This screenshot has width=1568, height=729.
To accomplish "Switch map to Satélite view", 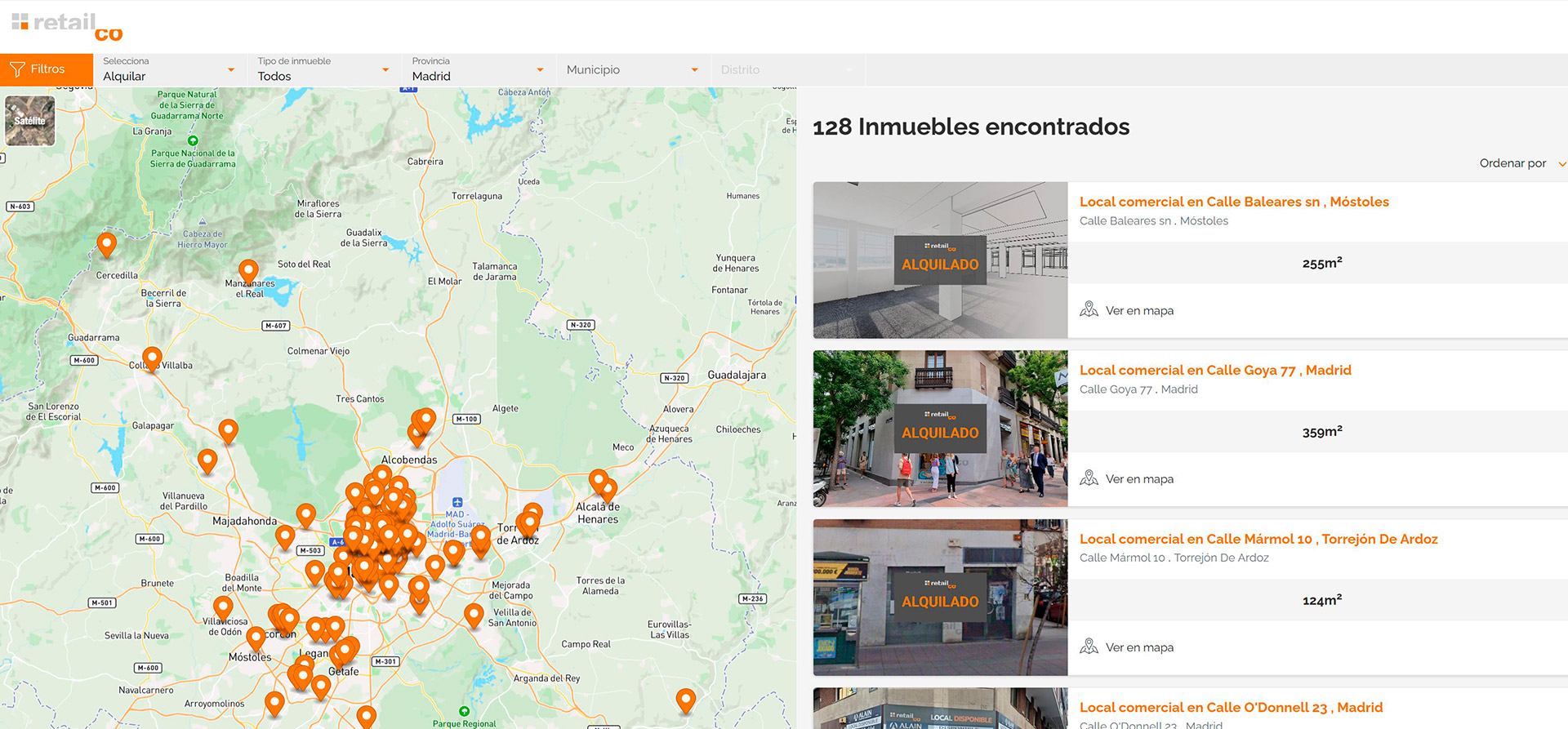I will tap(30, 121).
